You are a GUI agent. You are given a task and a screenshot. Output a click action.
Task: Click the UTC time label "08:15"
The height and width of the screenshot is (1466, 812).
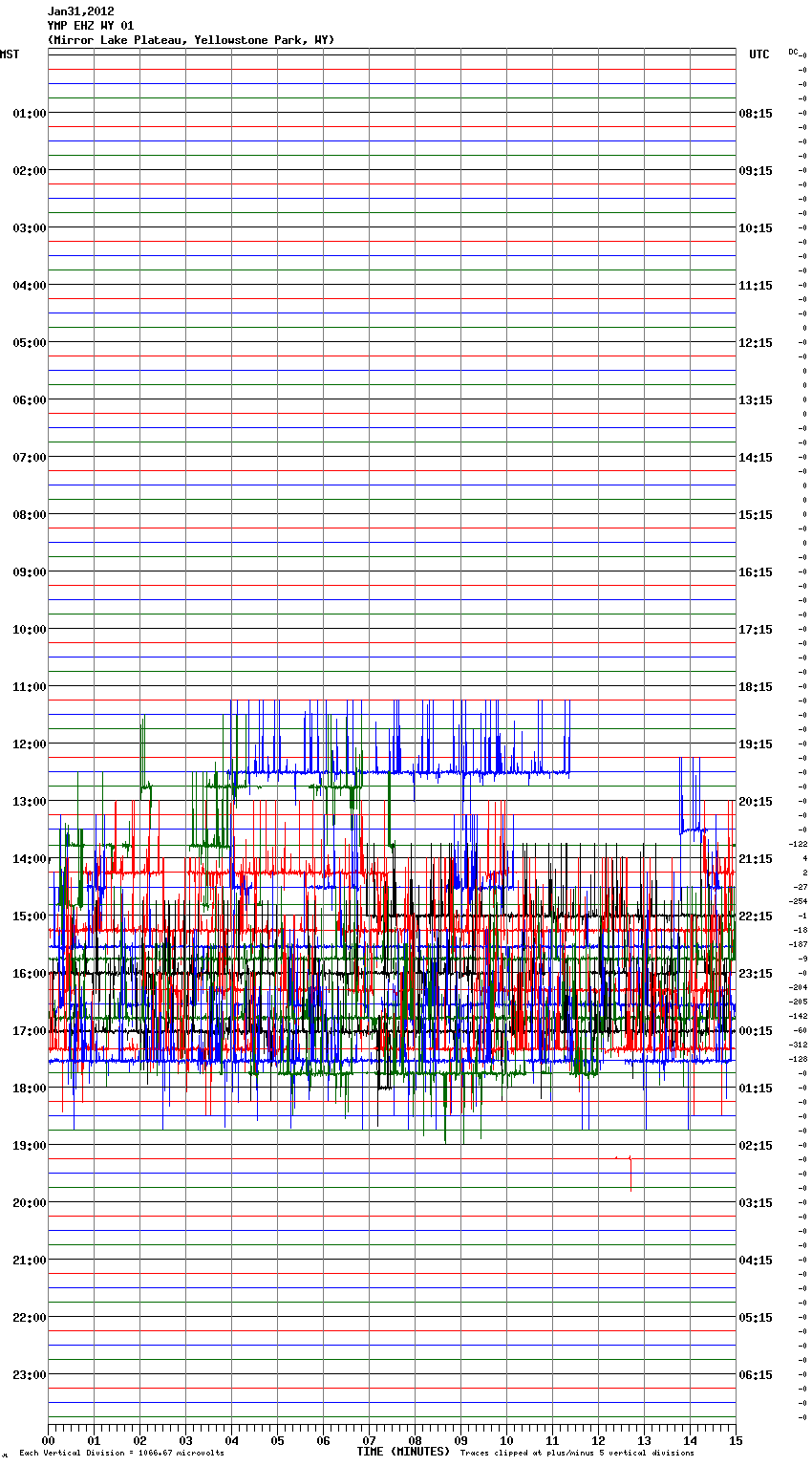click(756, 114)
